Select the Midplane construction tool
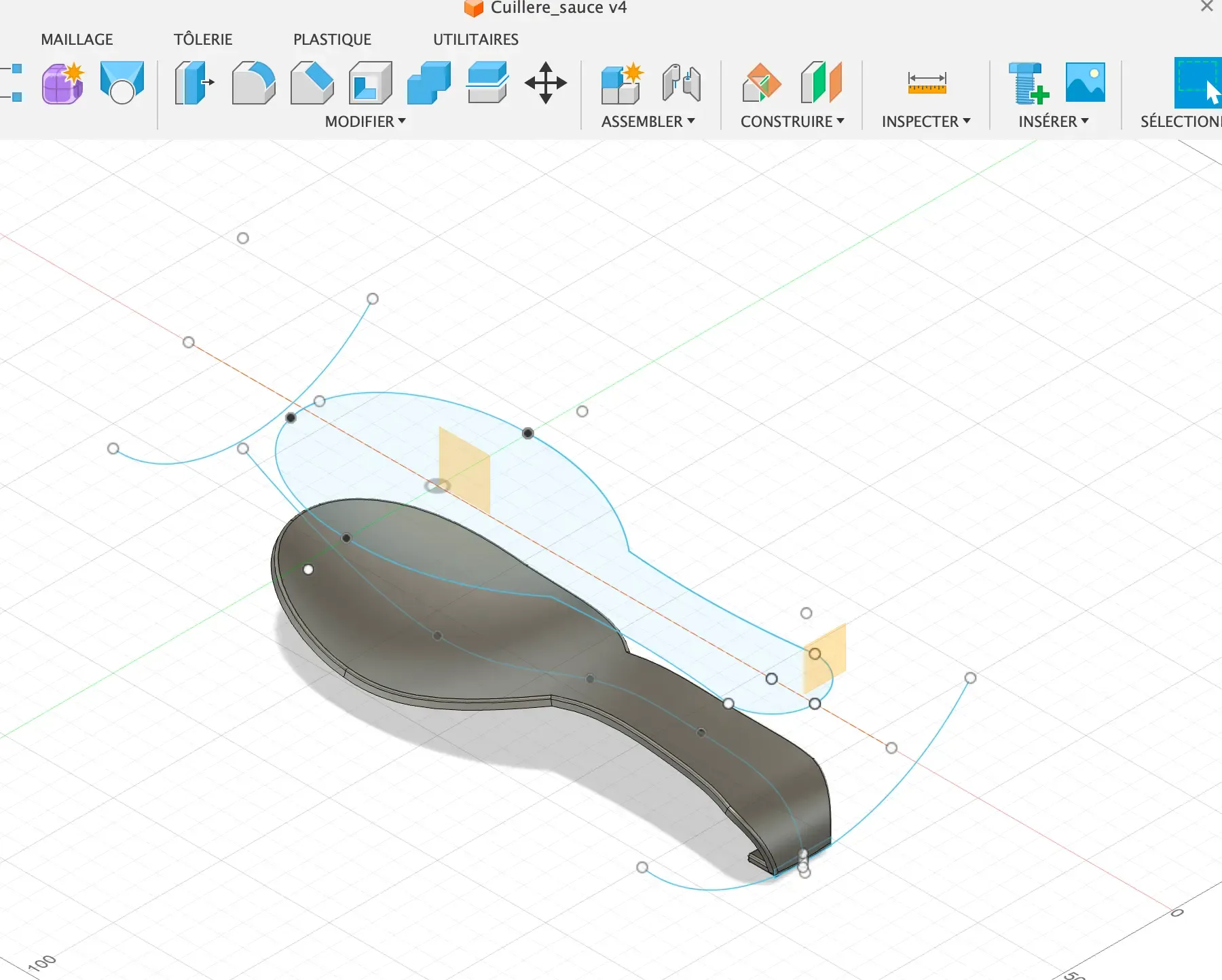This screenshot has height=980, width=1222. (821, 83)
